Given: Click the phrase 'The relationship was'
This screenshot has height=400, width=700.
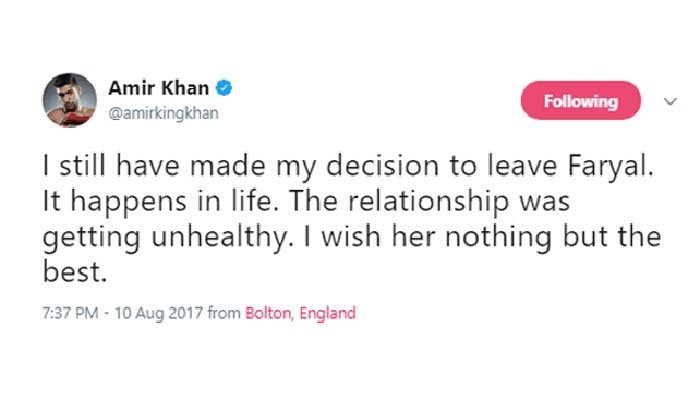Looking at the screenshot, I should (x=429, y=201).
